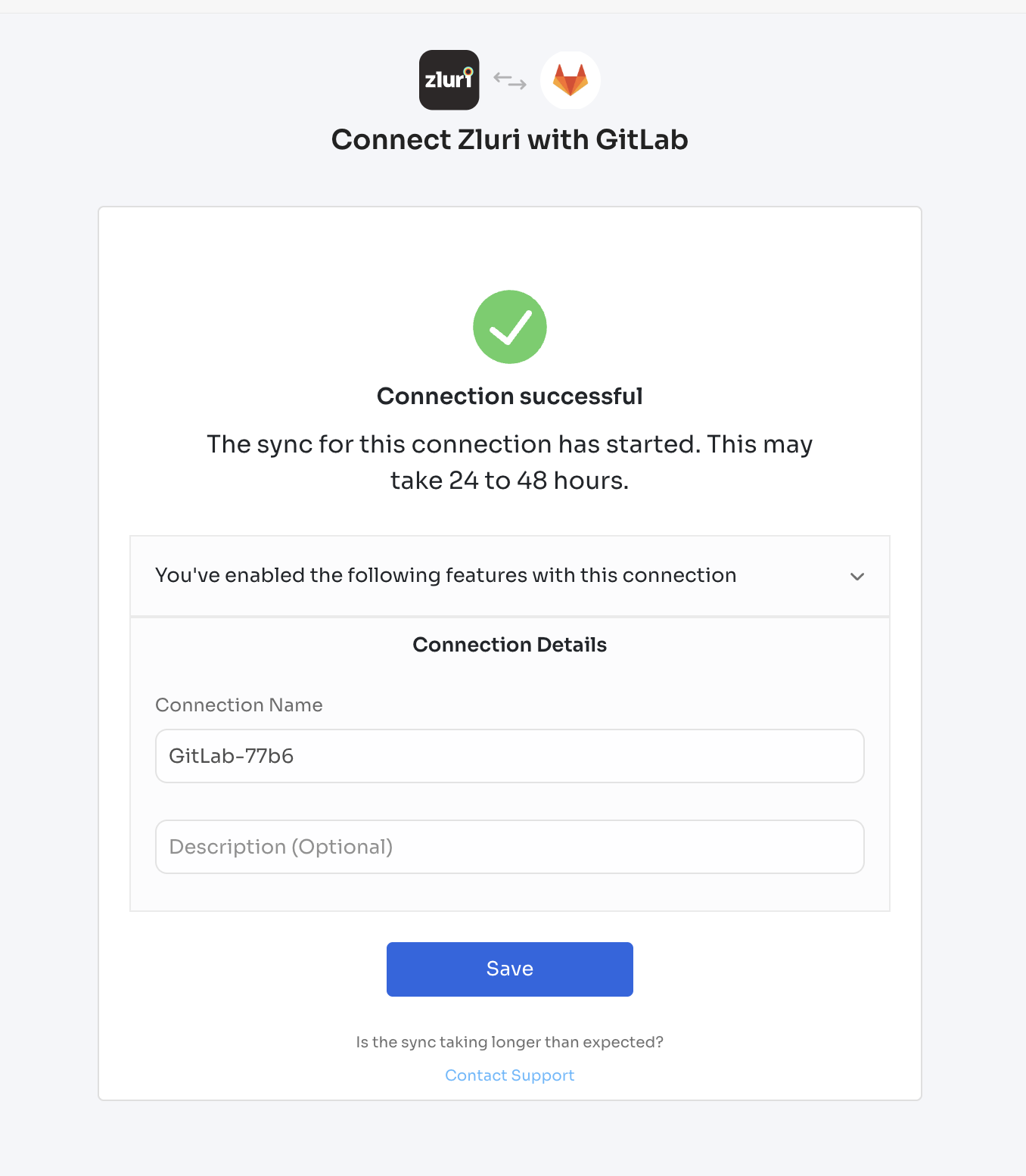Open the 'You've enabled the following features' row
1026x1176 pixels.
tap(510, 576)
